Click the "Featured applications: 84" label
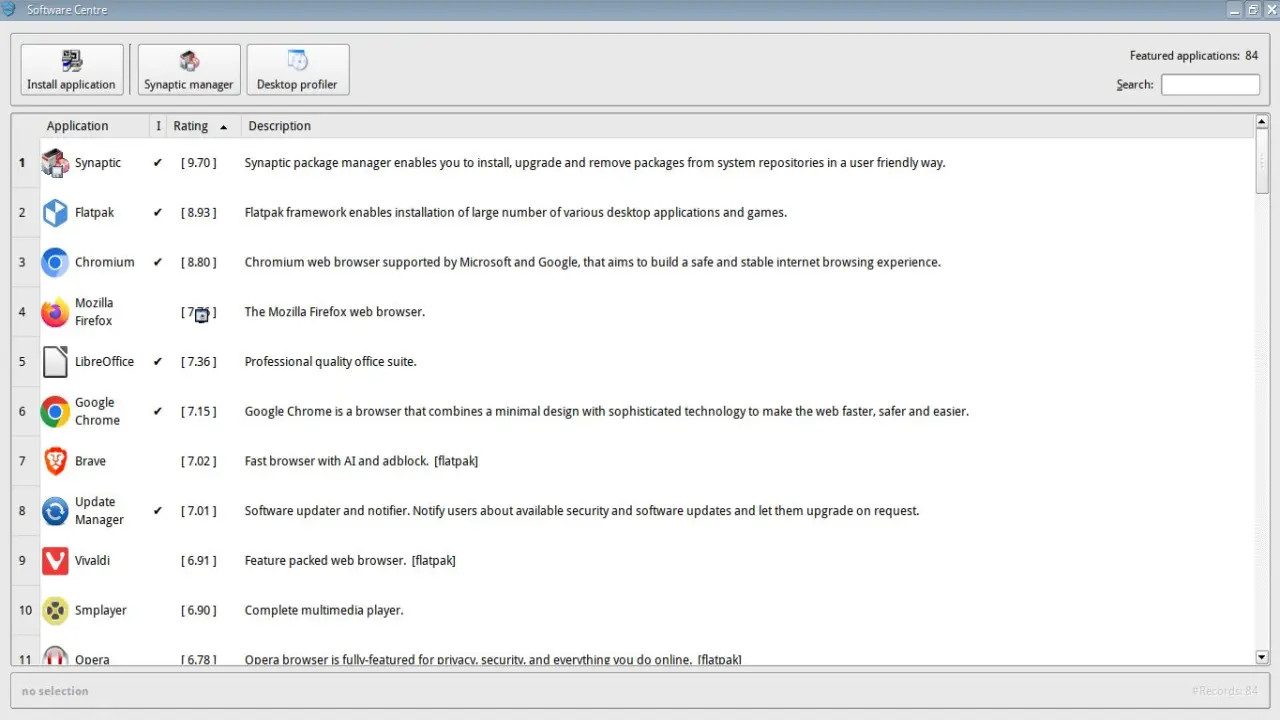 [x=1194, y=56]
